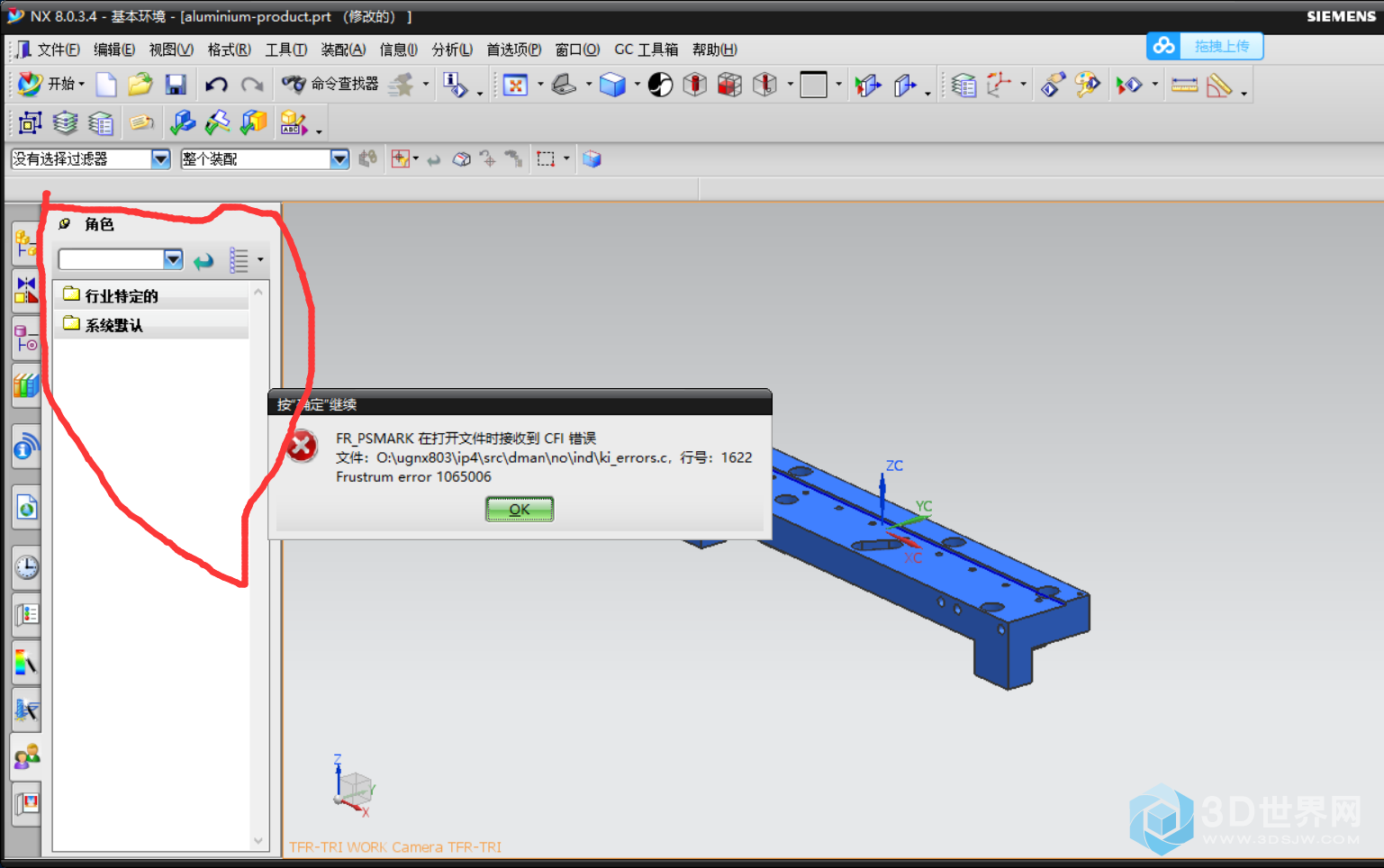Open the 开始 (Start) application menu
Image resolution: width=1384 pixels, height=868 pixels.
[x=50, y=84]
